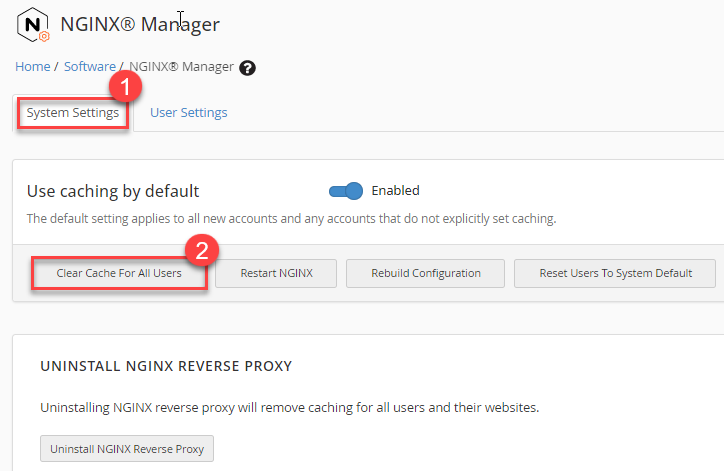
Task: Open help via the question mark icon
Action: click(x=248, y=68)
